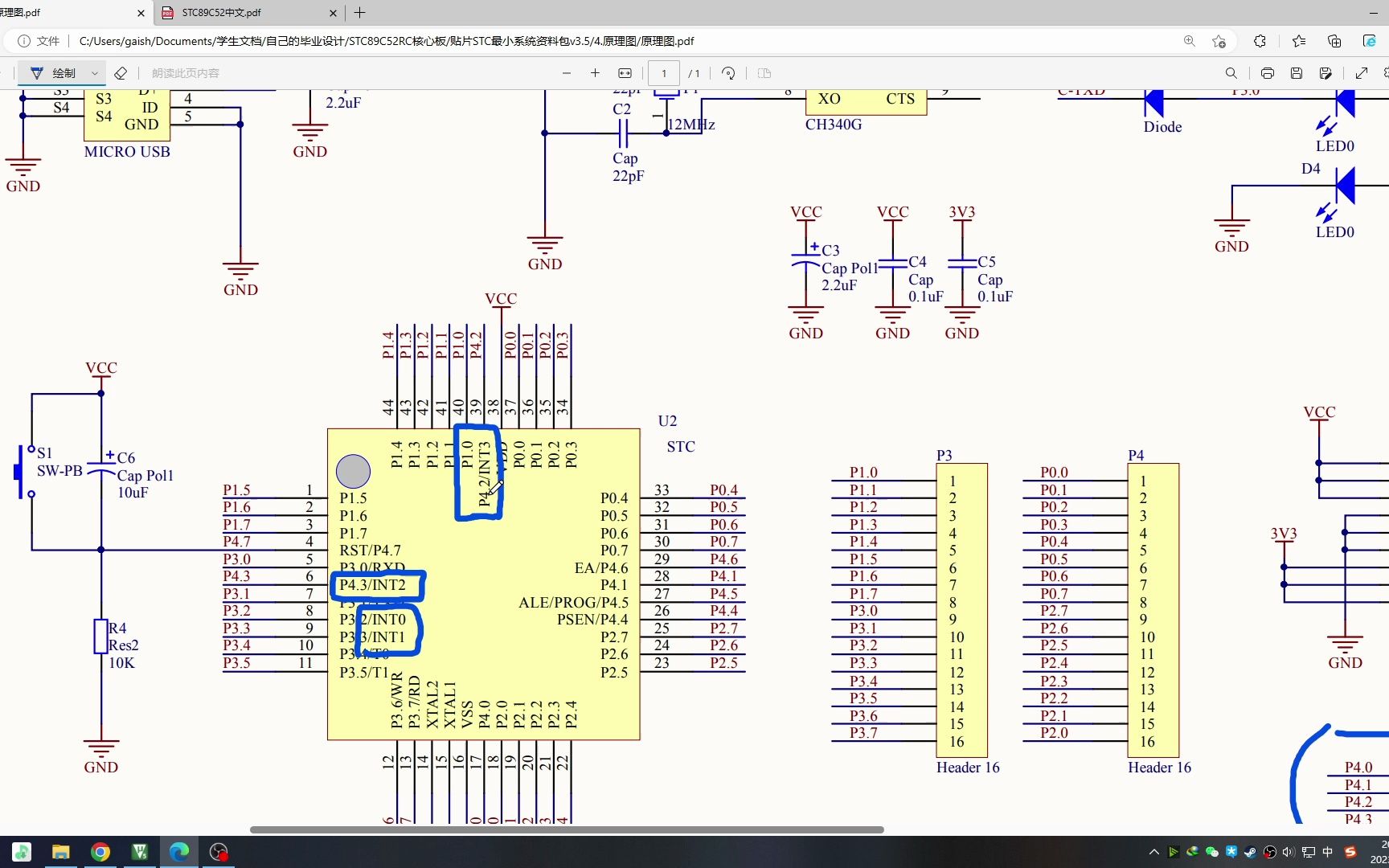The image size is (1389, 868).
Task: Click the Header 16 label under P3
Action: pos(968,768)
